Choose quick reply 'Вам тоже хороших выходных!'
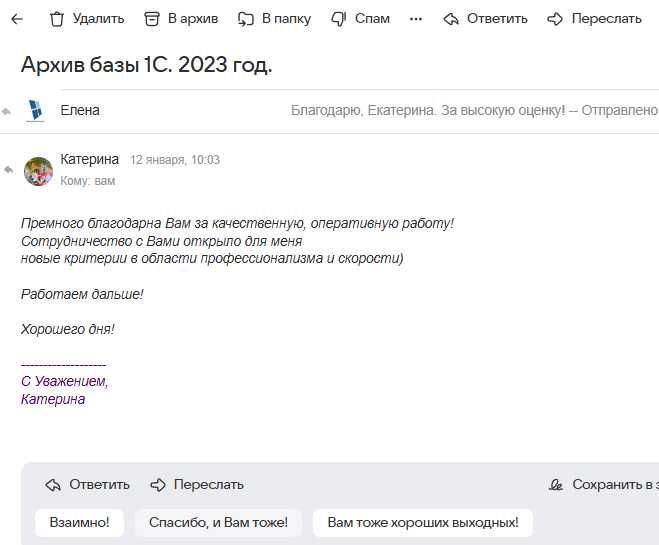 point(423,522)
